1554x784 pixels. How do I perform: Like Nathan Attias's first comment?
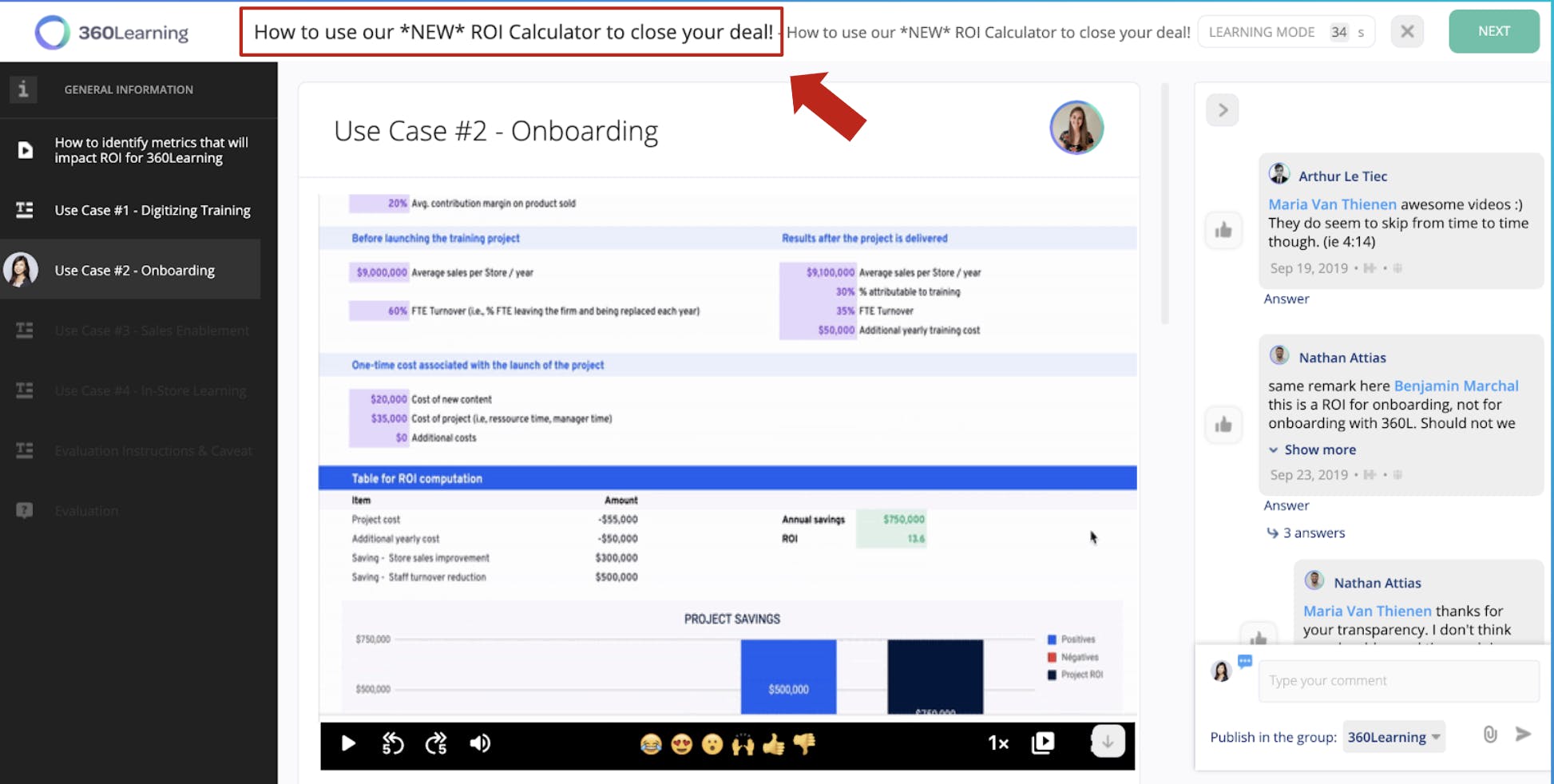pyautogui.click(x=1223, y=425)
